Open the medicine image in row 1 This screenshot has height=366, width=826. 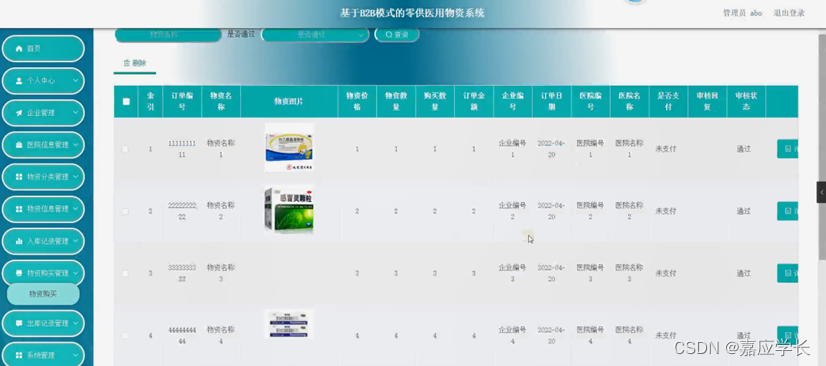289,147
